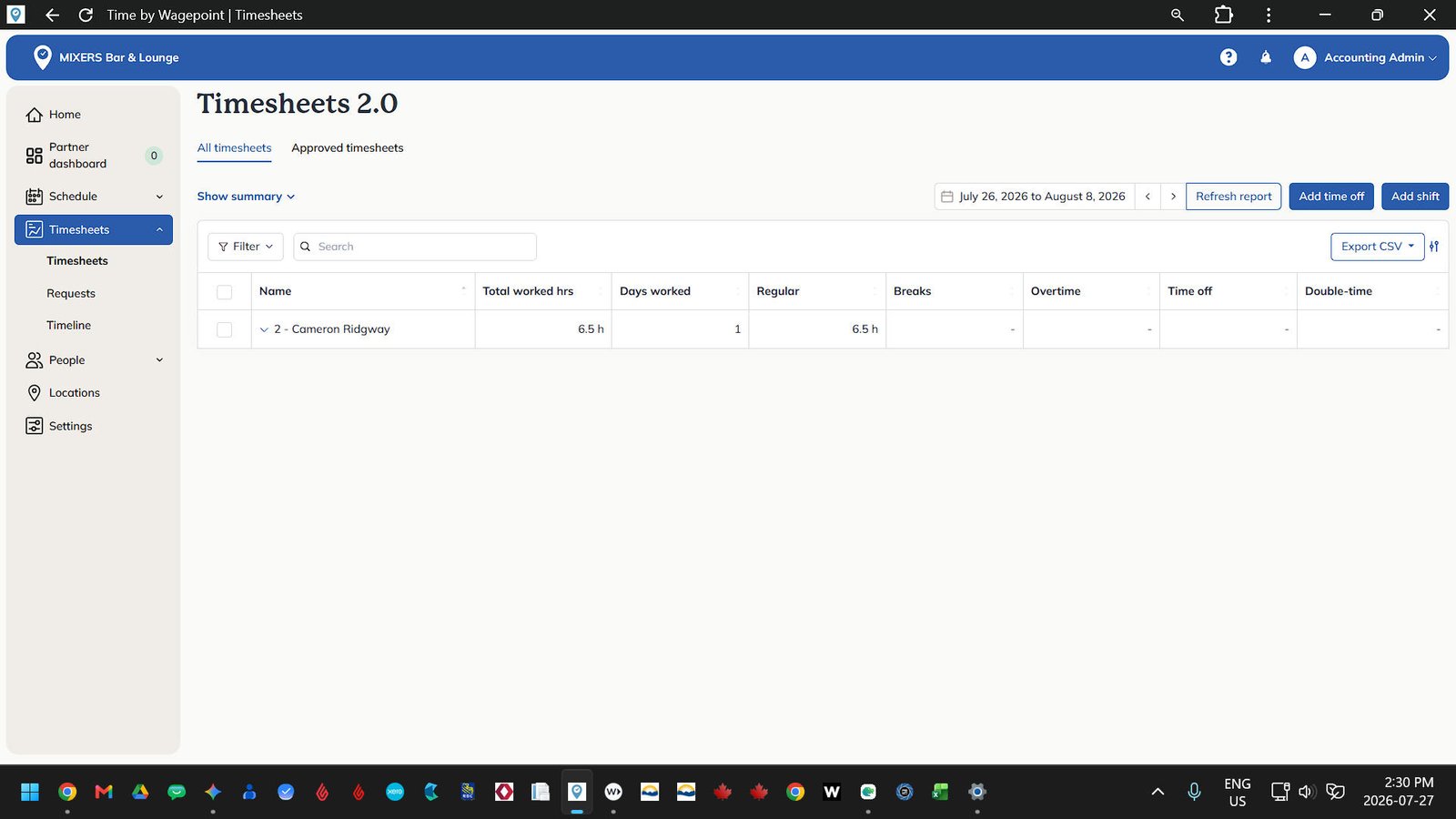Click the microphone icon in system tray
The height and width of the screenshot is (819, 1456).
(1194, 792)
